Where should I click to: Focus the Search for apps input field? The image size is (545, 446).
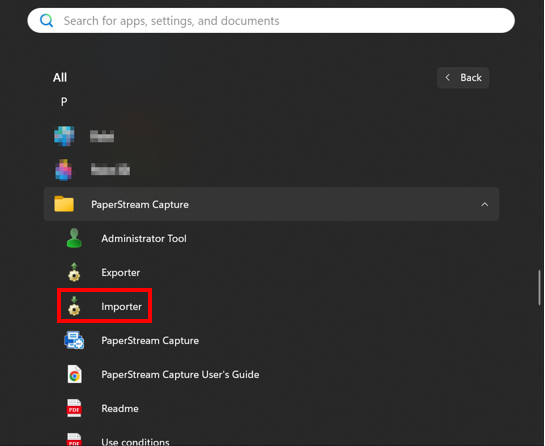point(271,21)
